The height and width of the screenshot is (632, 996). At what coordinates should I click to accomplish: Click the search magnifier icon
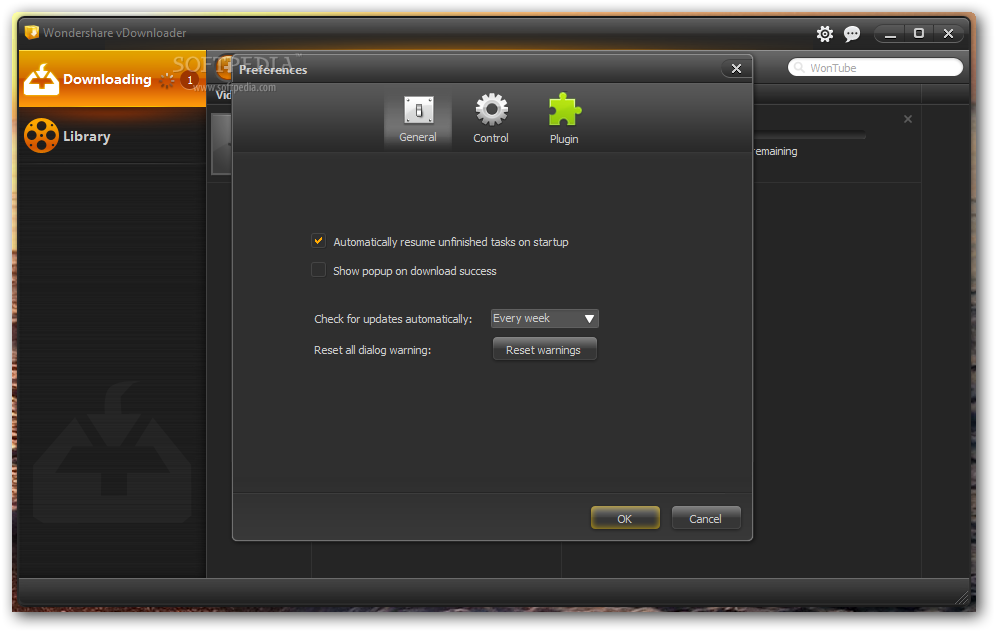tap(800, 67)
